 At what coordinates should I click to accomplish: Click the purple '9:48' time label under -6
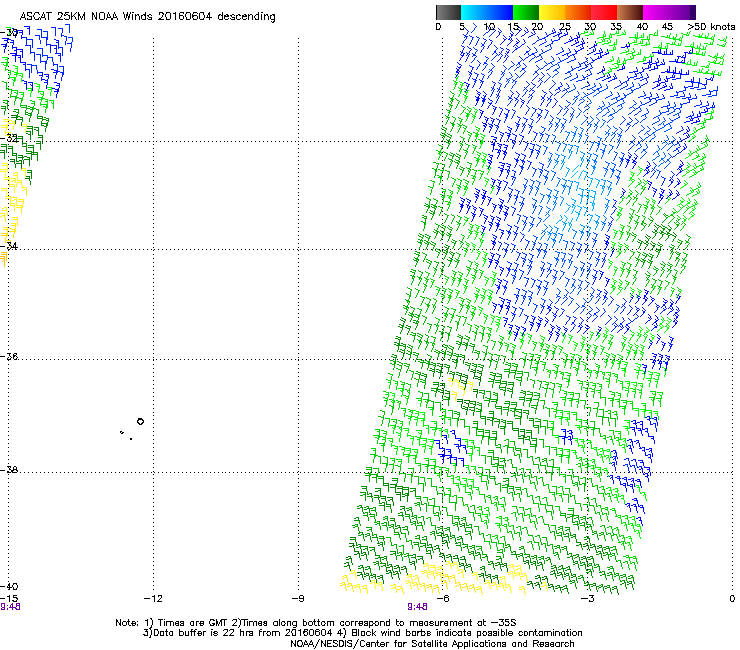pyautogui.click(x=417, y=607)
